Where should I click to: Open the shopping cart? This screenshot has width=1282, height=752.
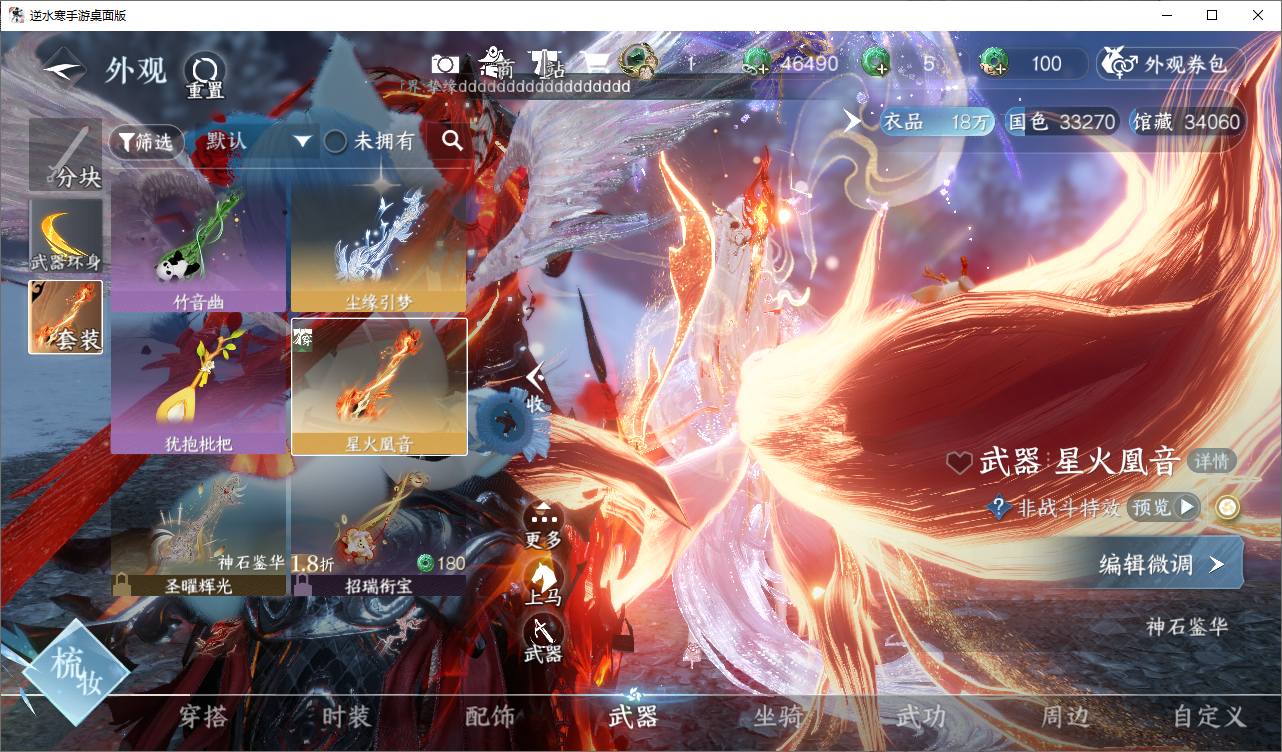596,64
